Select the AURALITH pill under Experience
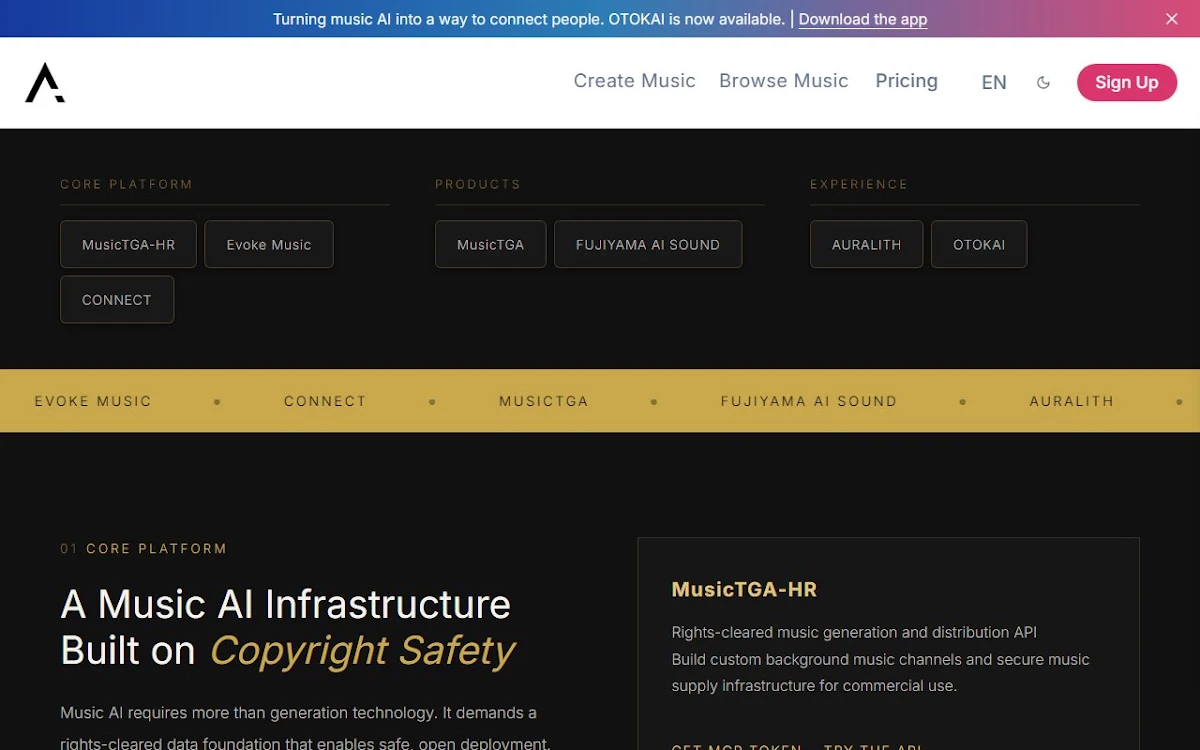The width and height of the screenshot is (1200, 750). [867, 244]
